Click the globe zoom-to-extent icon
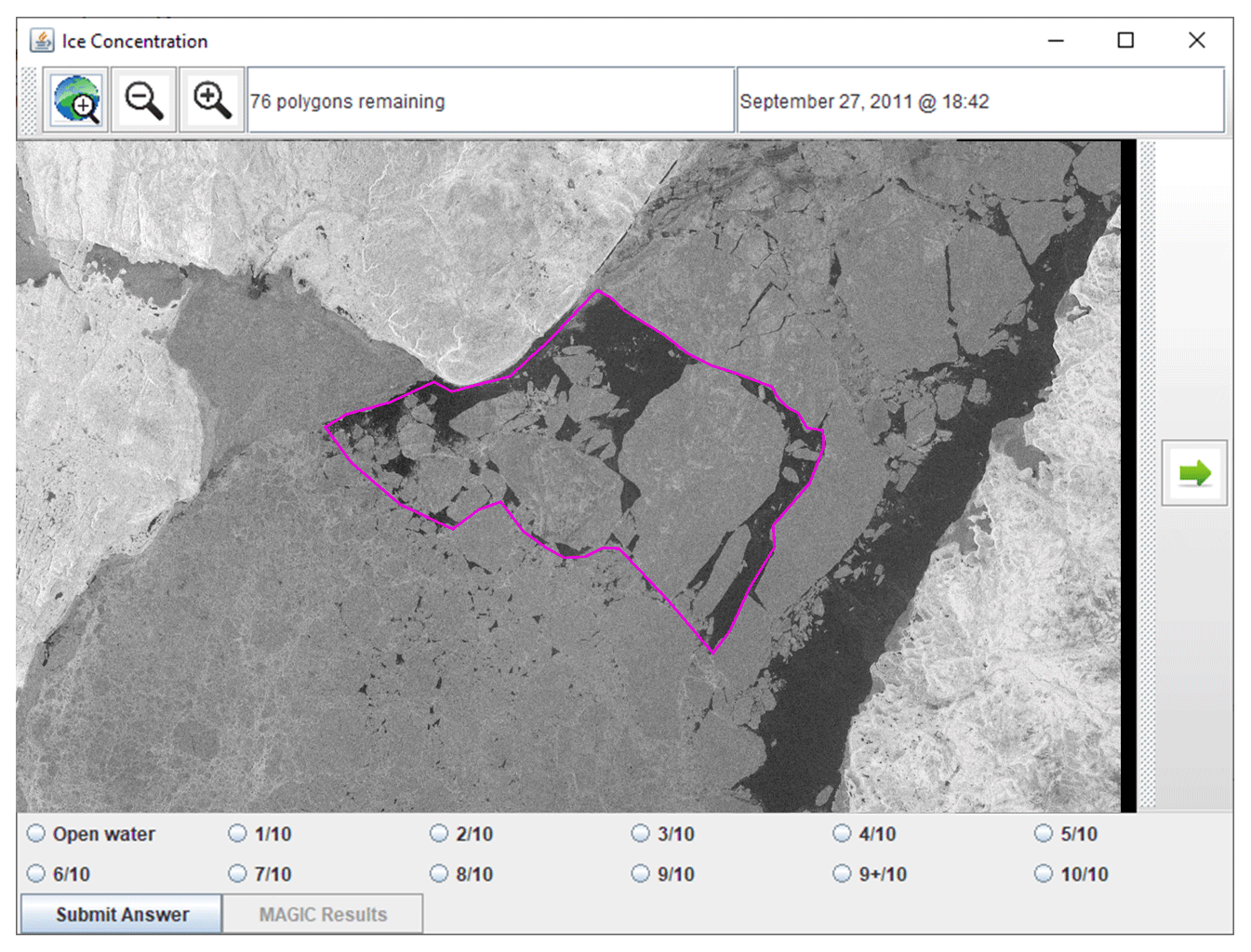The image size is (1251, 952). tap(76, 100)
